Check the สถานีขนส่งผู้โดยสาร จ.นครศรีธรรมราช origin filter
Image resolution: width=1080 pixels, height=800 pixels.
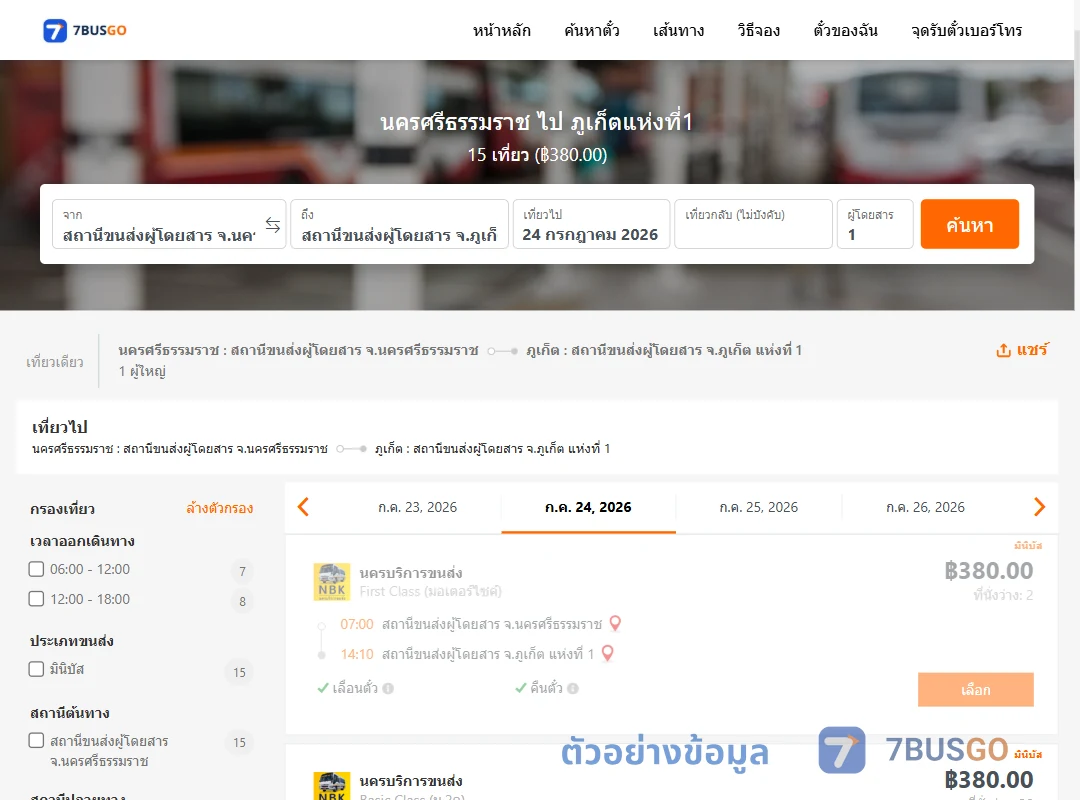(x=37, y=741)
